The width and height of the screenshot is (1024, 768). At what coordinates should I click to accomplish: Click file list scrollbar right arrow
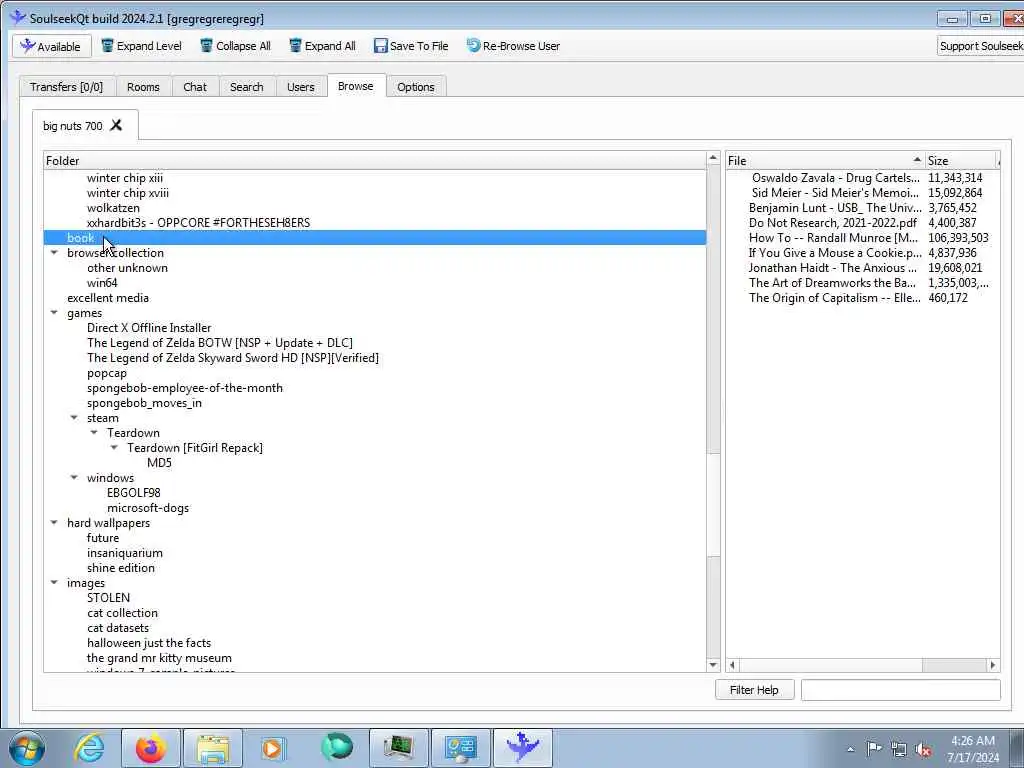coord(993,665)
